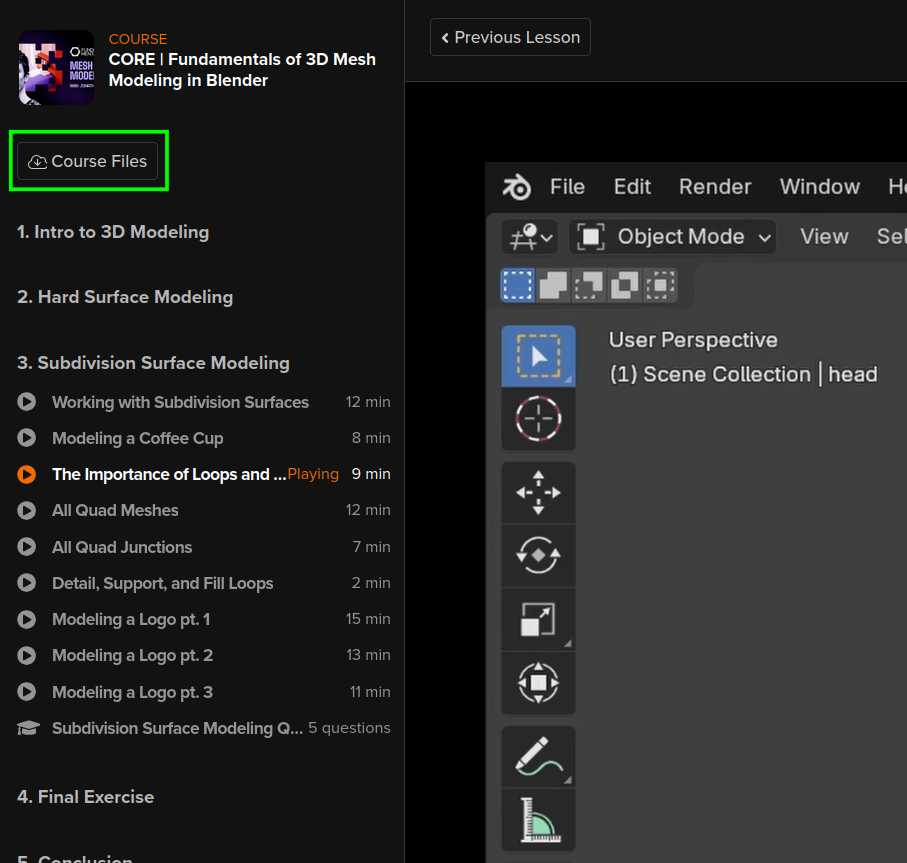Click play icon for All Quad Junctions
The height and width of the screenshot is (863, 907).
27,547
